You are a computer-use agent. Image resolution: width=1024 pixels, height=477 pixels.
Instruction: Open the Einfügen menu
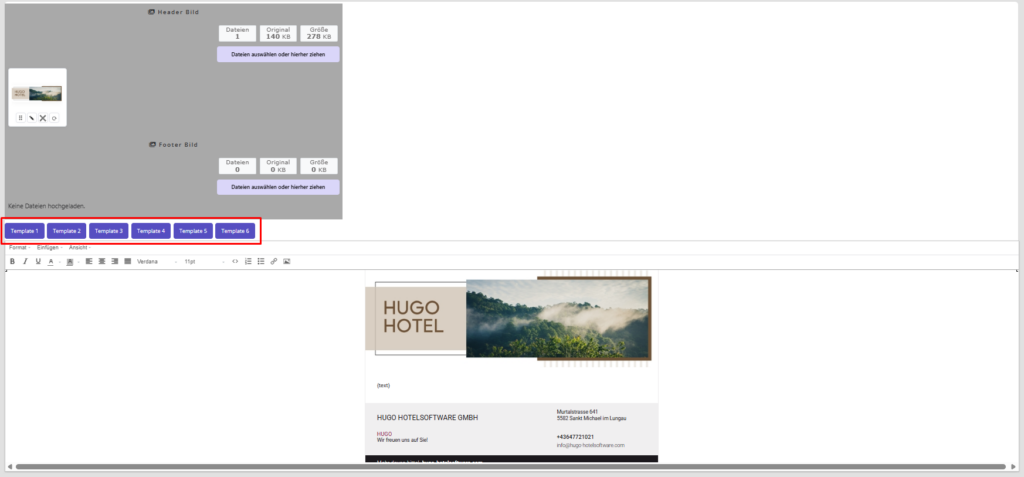(x=48, y=247)
